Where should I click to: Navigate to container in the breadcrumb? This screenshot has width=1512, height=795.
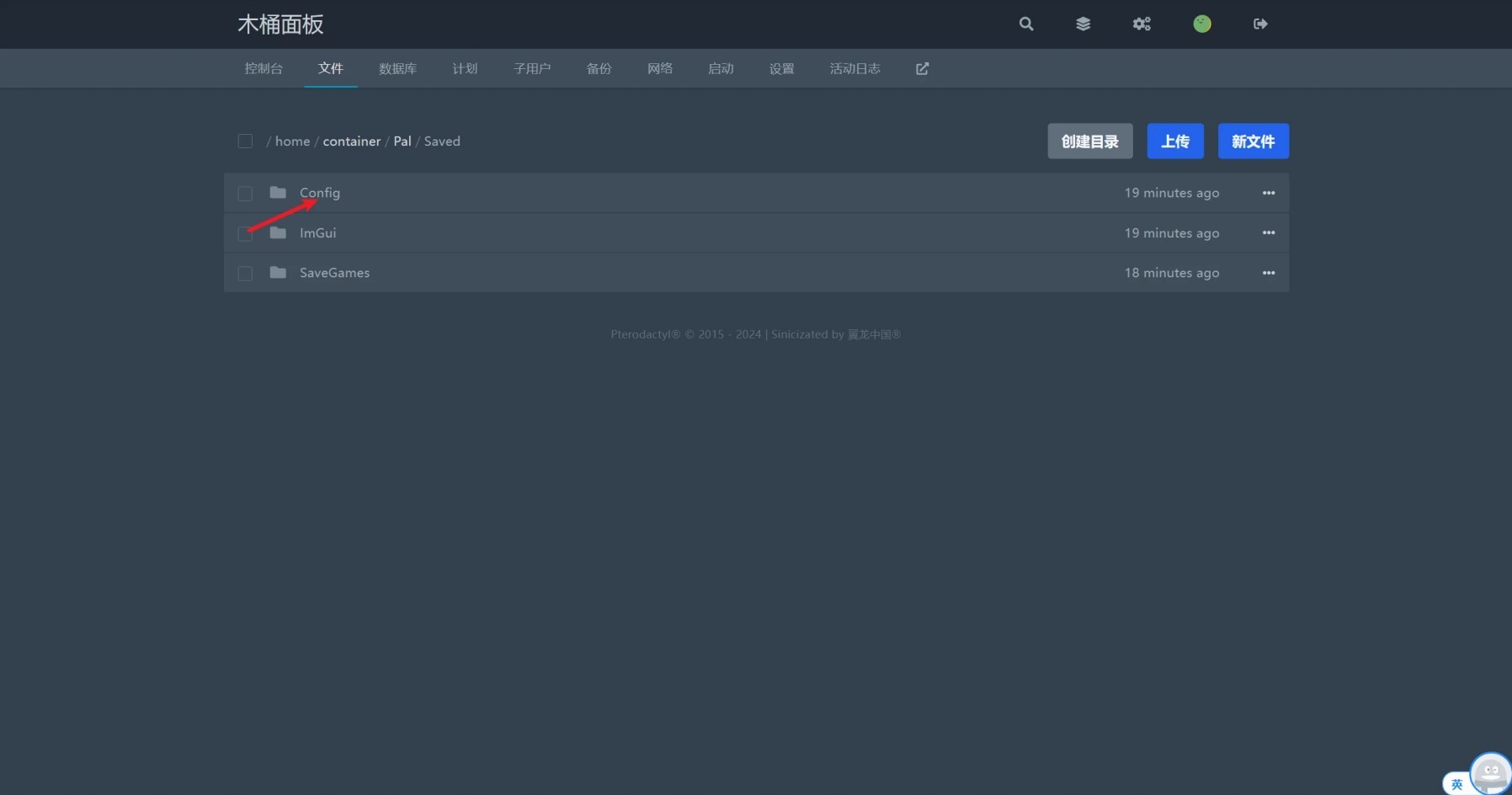[x=352, y=141]
